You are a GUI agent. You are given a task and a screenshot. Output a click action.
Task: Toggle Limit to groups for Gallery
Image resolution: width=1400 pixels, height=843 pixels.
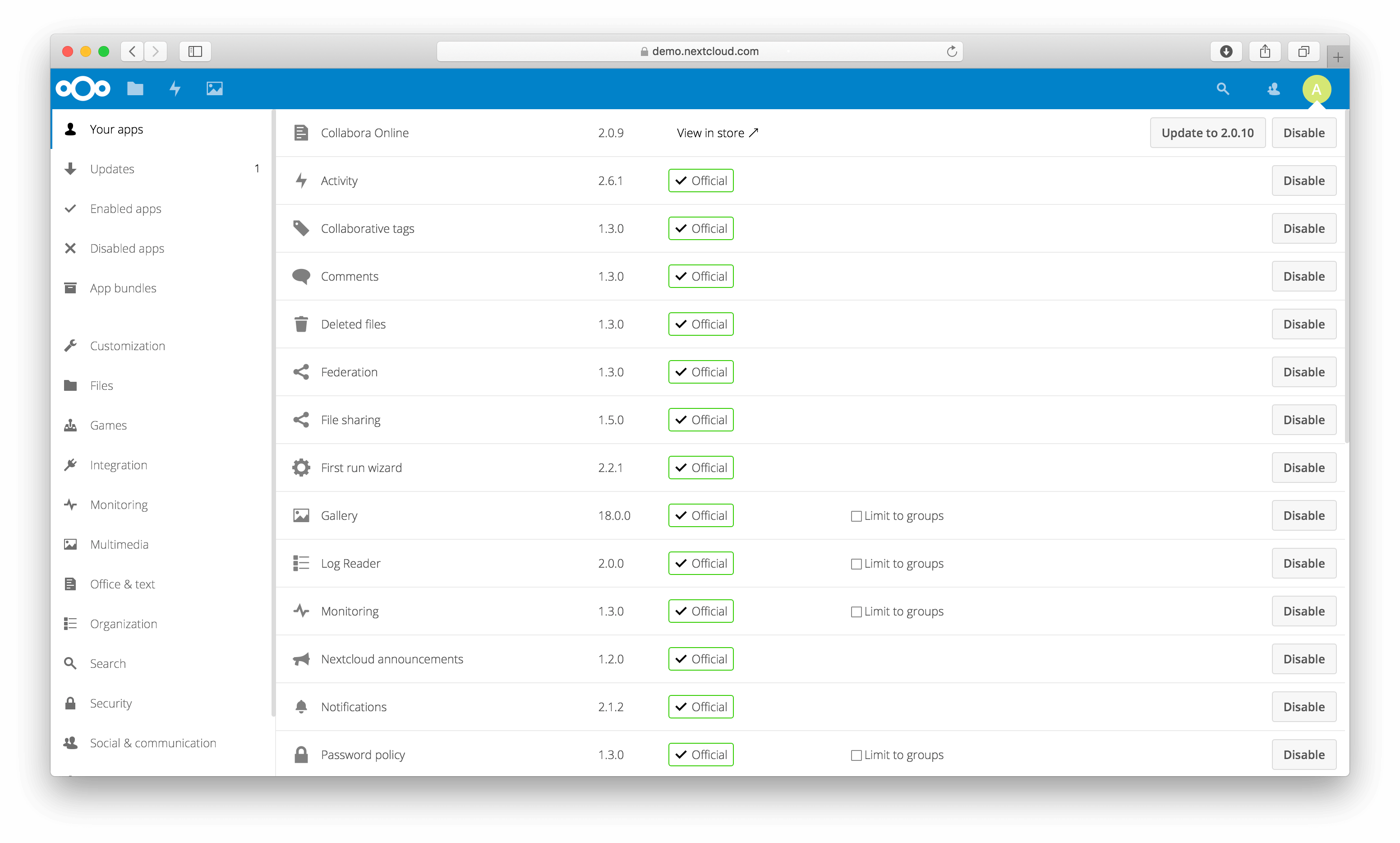855,515
